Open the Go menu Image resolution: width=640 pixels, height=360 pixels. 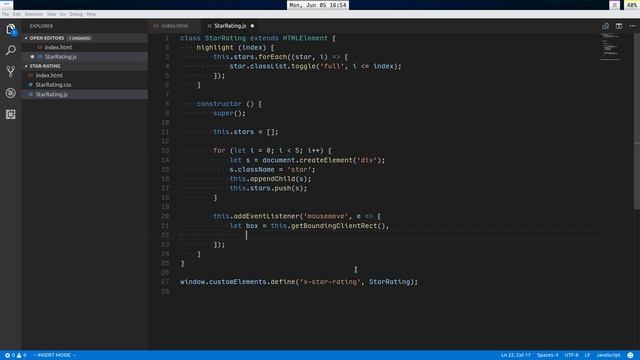(63, 14)
